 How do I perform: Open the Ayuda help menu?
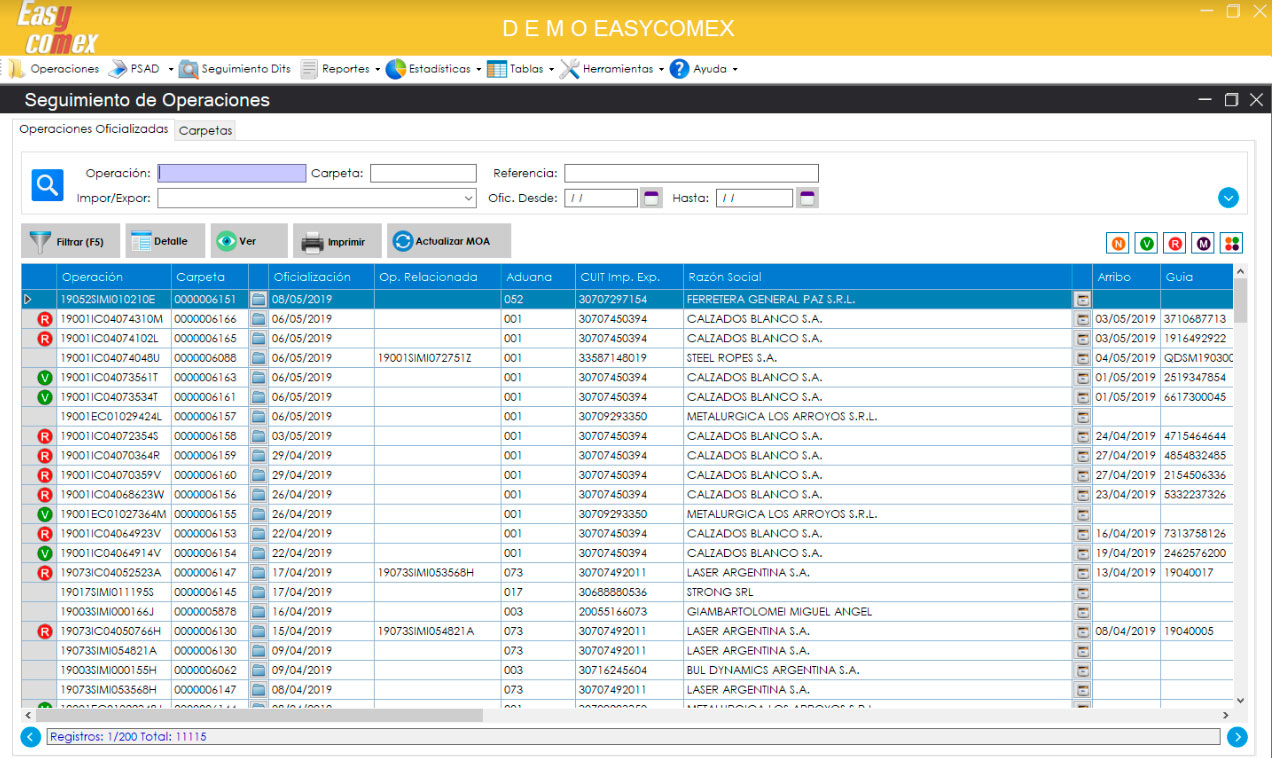point(704,69)
